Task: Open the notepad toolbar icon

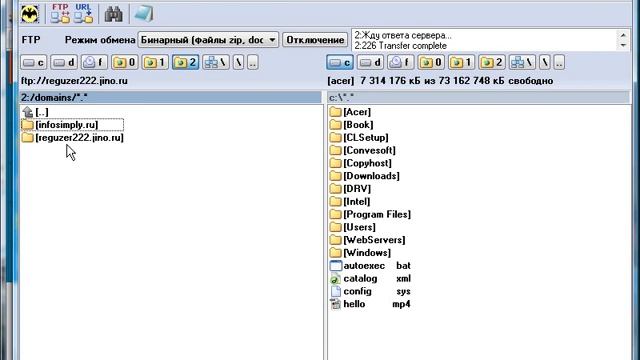Action: 143,13
